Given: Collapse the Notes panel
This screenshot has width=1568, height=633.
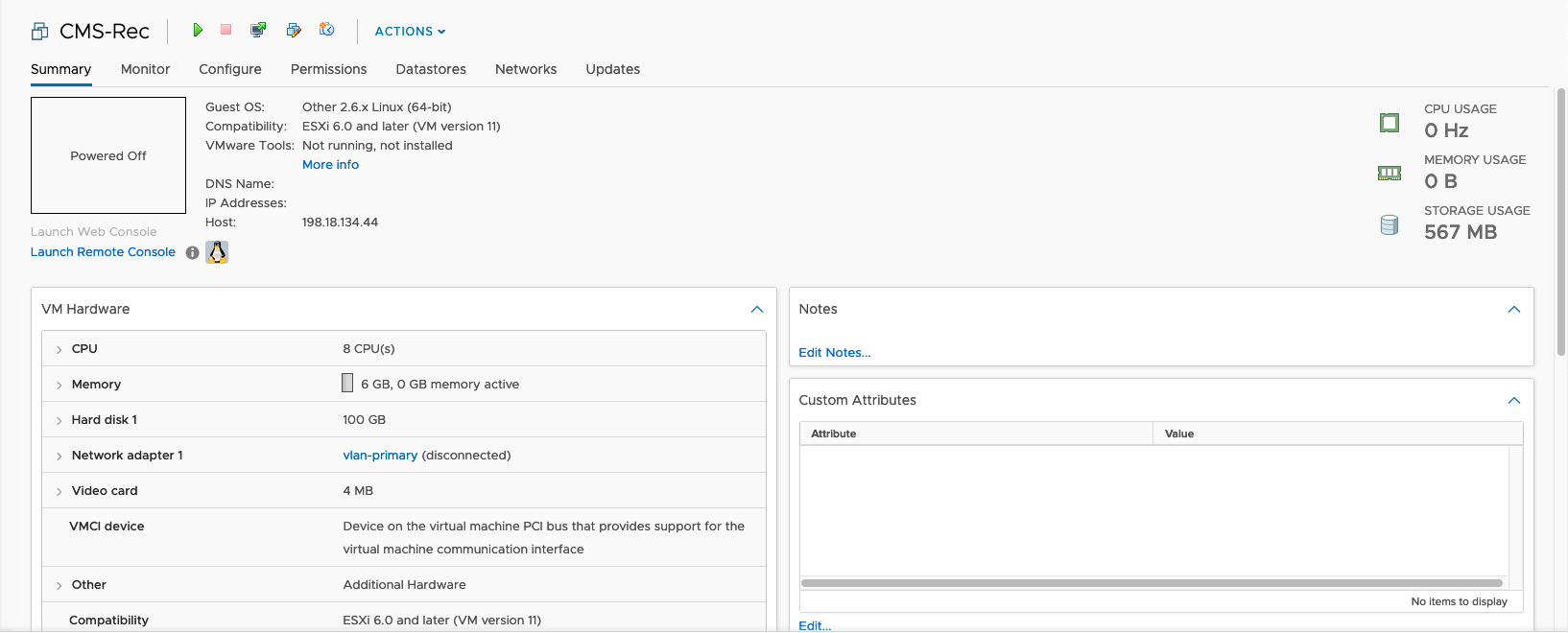Looking at the screenshot, I should tap(1513, 310).
